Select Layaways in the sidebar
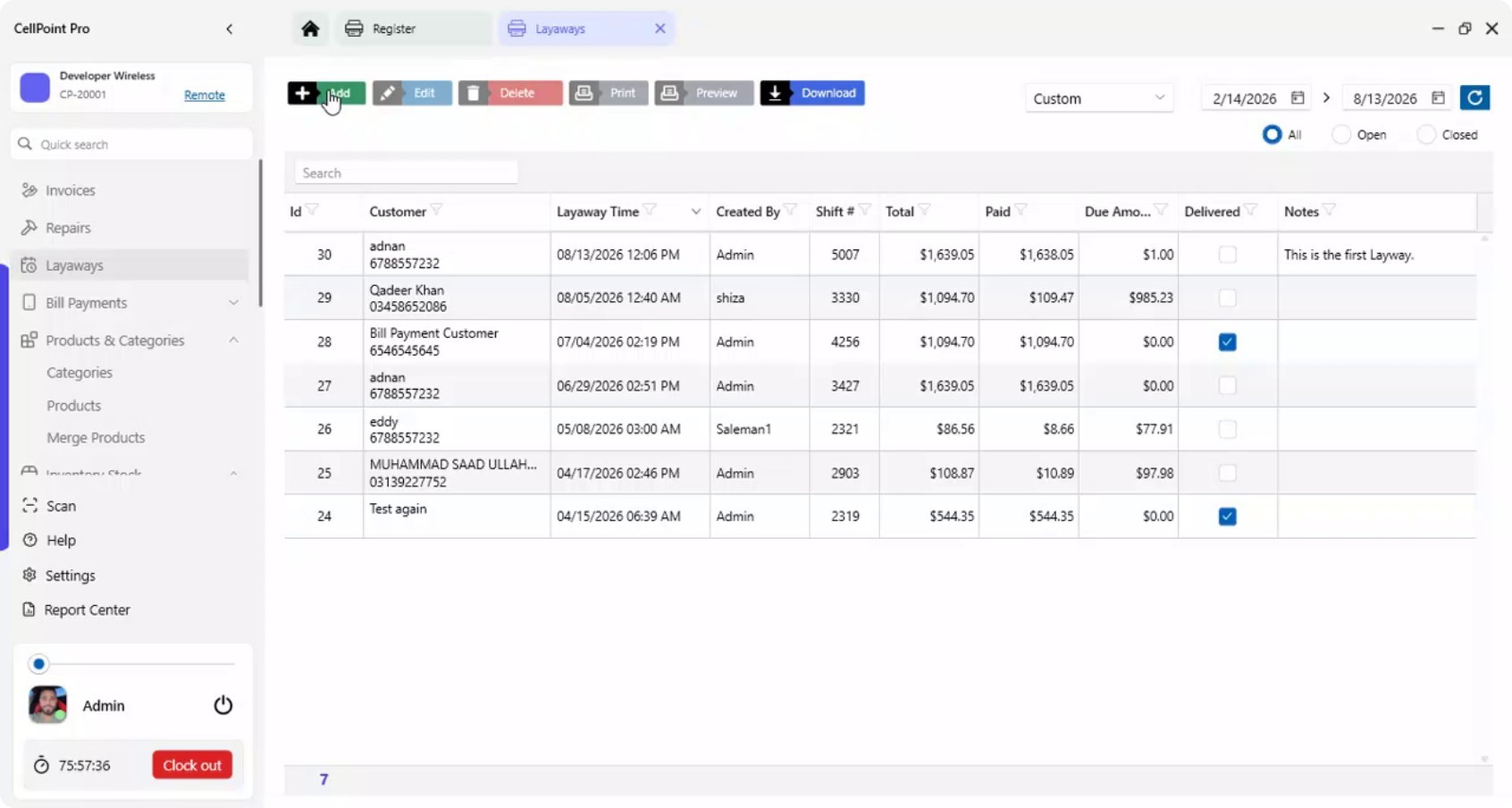Screen dimensions: 1512x808 [130, 265]
